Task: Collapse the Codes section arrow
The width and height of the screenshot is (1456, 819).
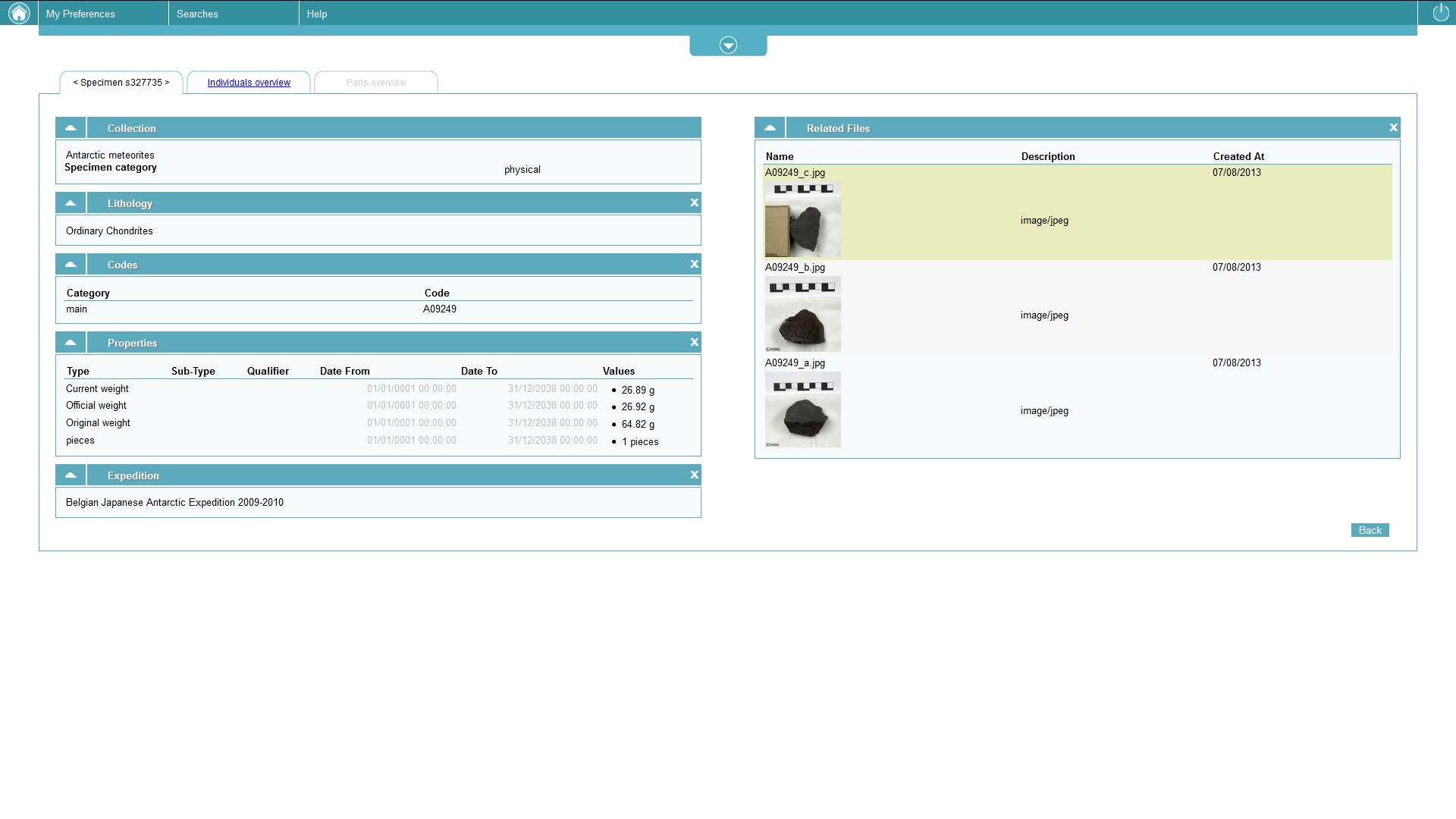Action: click(x=71, y=264)
